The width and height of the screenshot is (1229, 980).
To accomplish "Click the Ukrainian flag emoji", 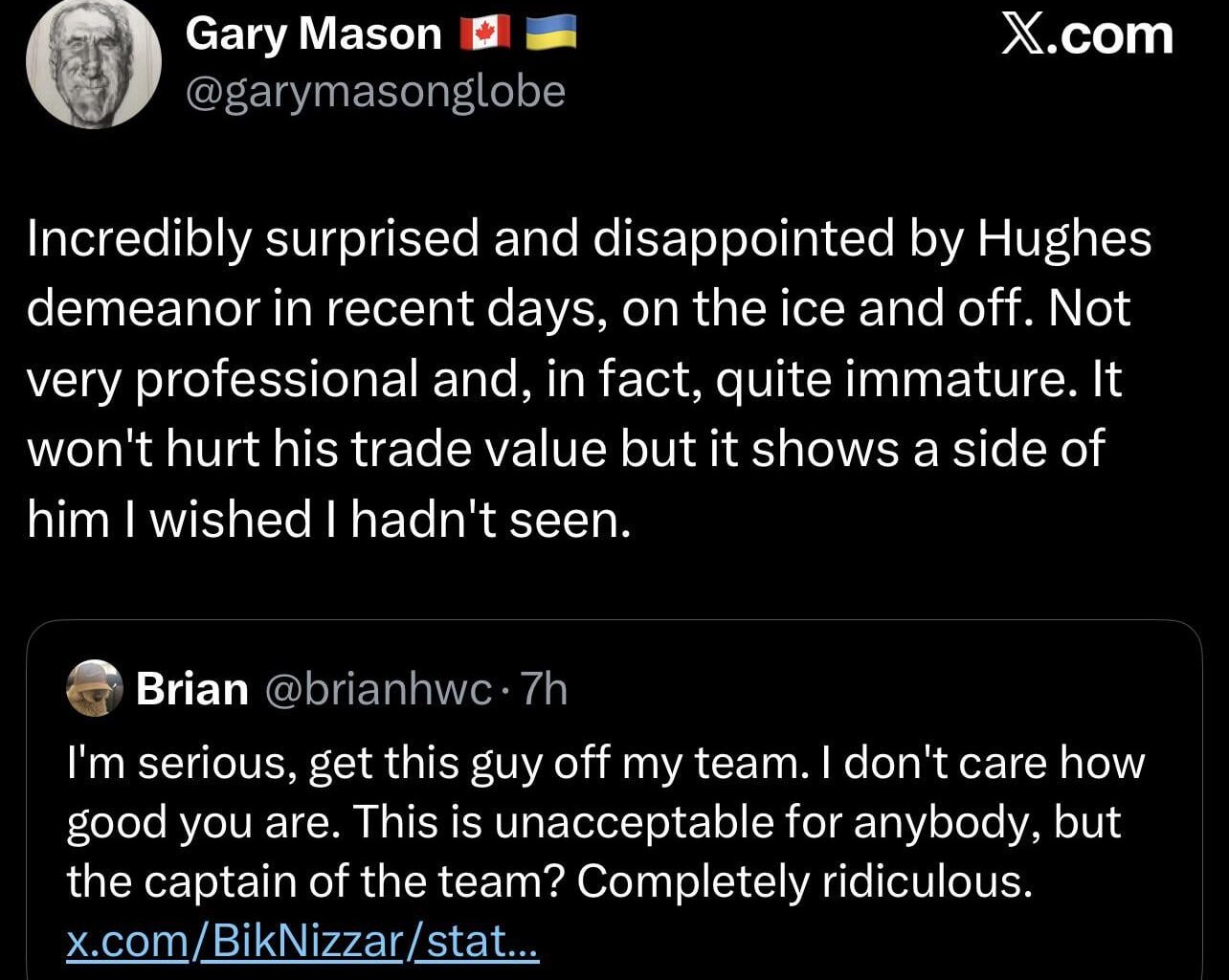I will click(552, 32).
